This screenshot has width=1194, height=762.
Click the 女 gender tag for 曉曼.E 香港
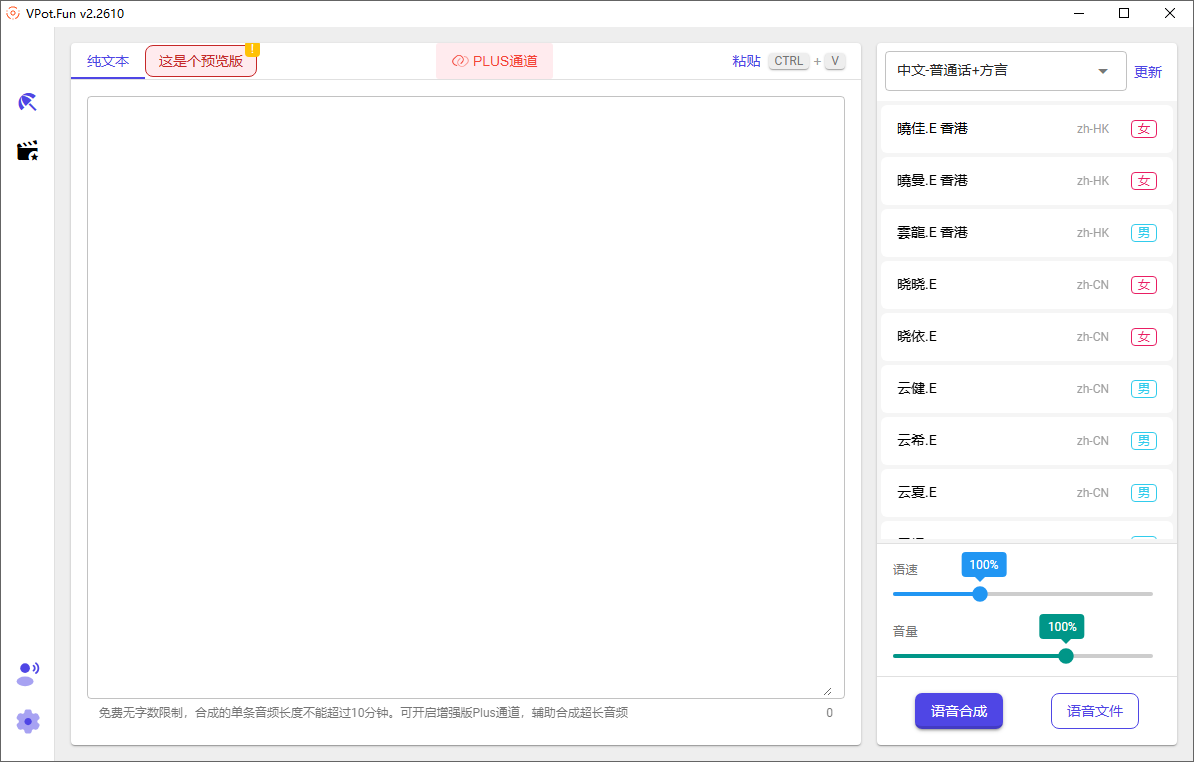click(1144, 180)
